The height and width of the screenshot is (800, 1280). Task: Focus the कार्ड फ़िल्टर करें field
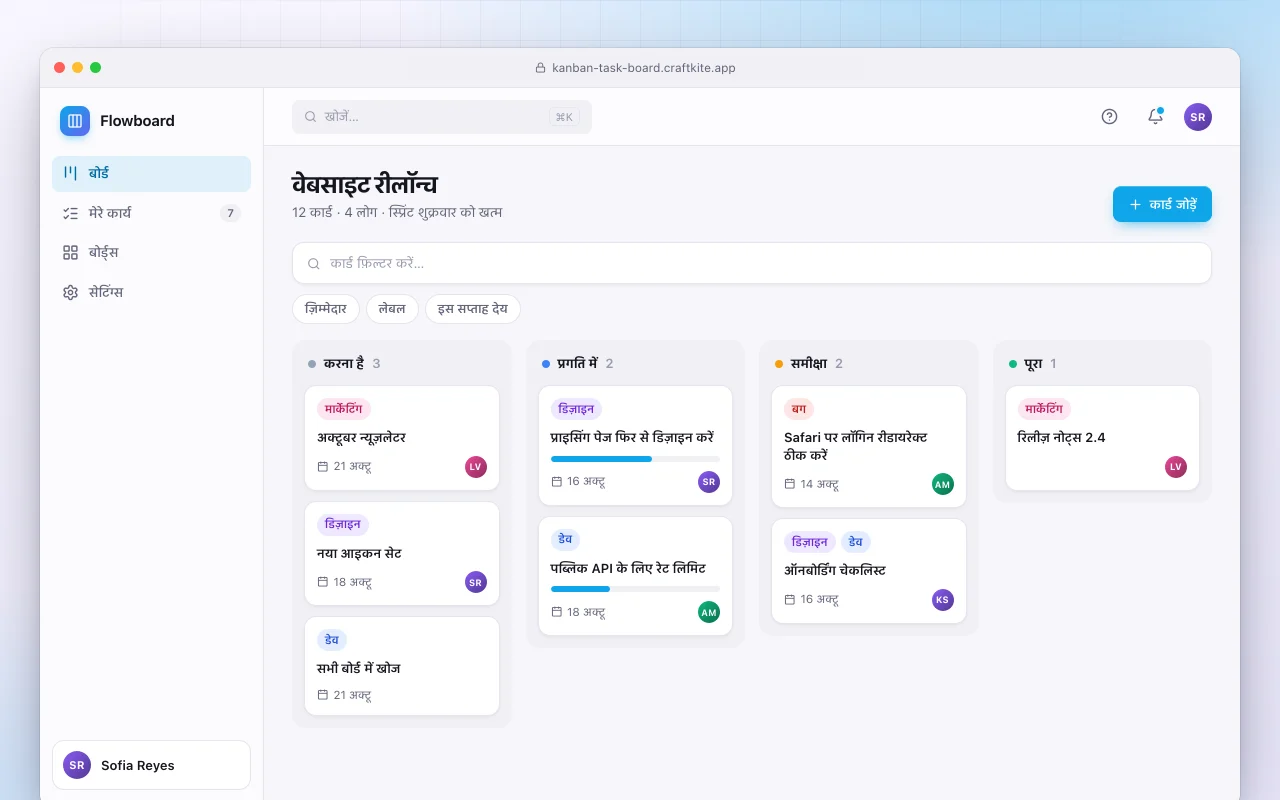pos(752,263)
